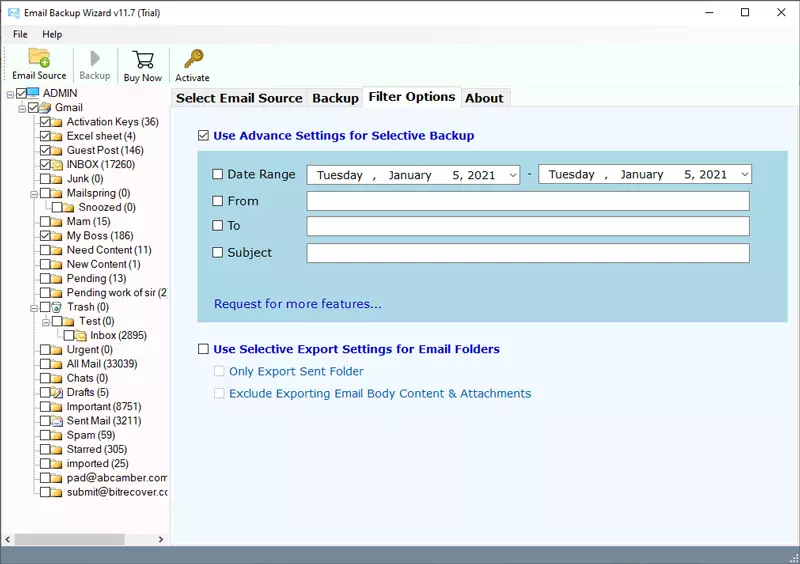800x564 pixels.
Task: Click the Backup play toolbar icon
Action: tap(95, 58)
